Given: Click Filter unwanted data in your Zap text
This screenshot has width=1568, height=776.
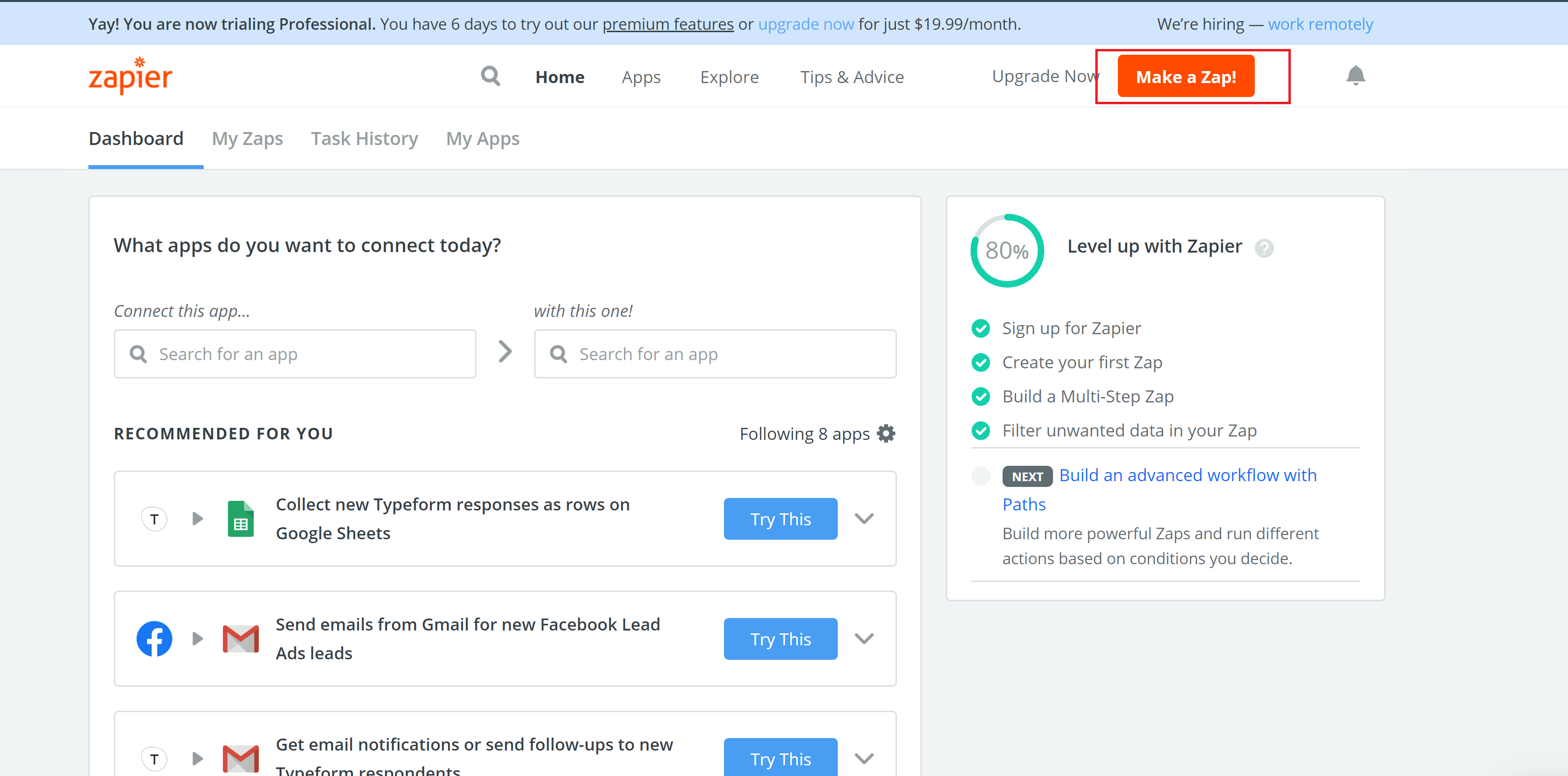Looking at the screenshot, I should tap(1129, 430).
